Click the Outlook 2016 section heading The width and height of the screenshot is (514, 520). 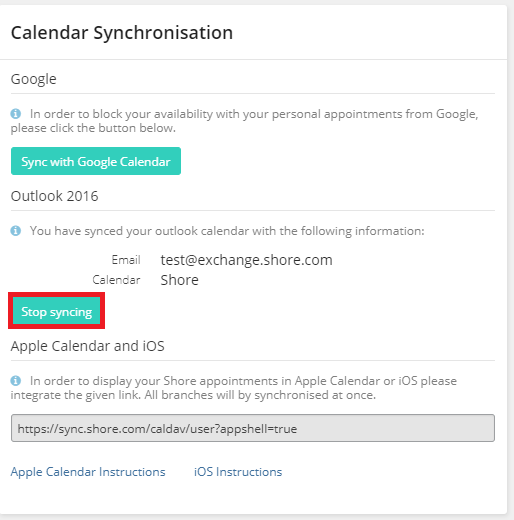click(x=55, y=196)
